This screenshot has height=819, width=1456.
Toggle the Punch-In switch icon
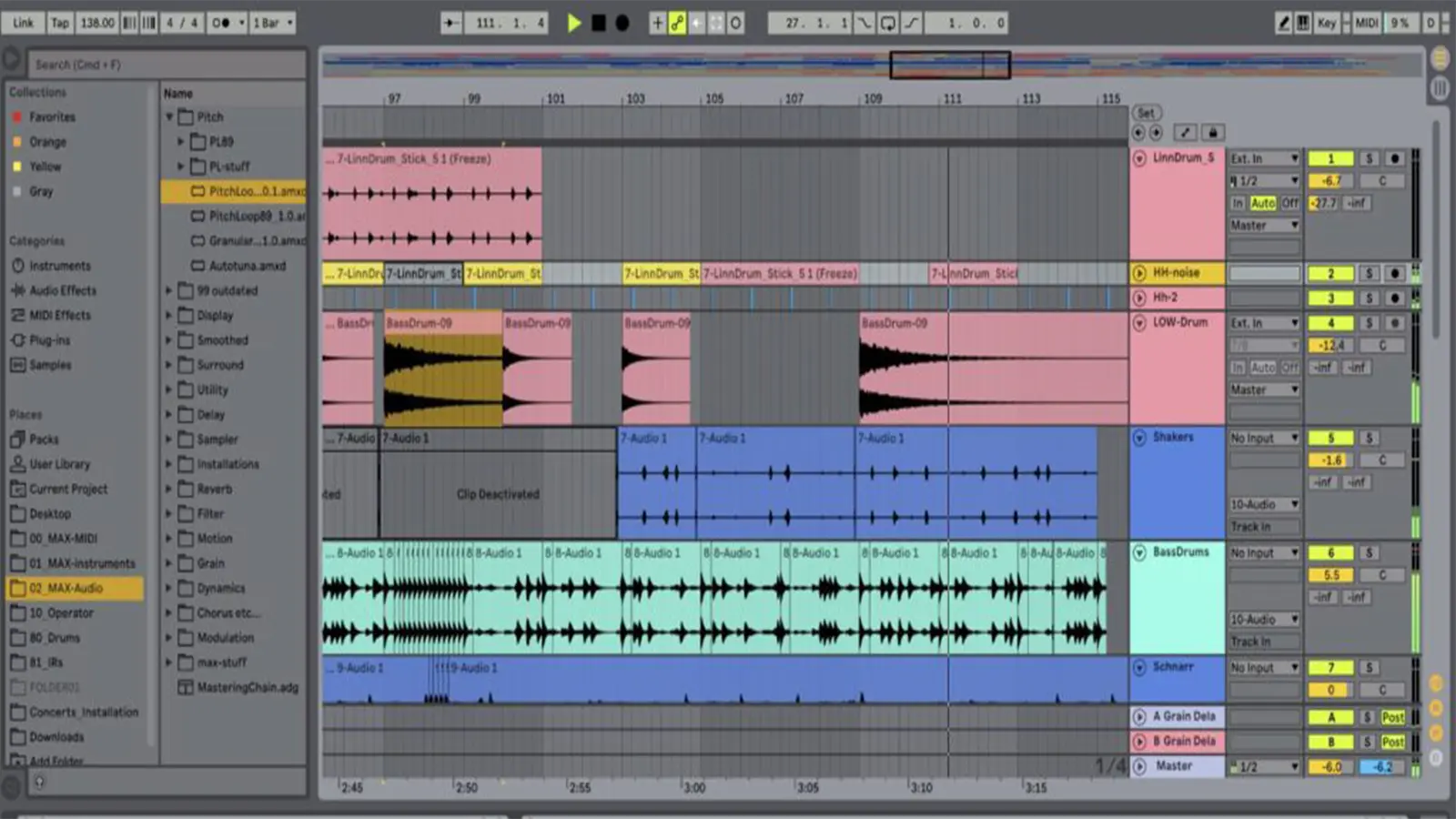864,23
